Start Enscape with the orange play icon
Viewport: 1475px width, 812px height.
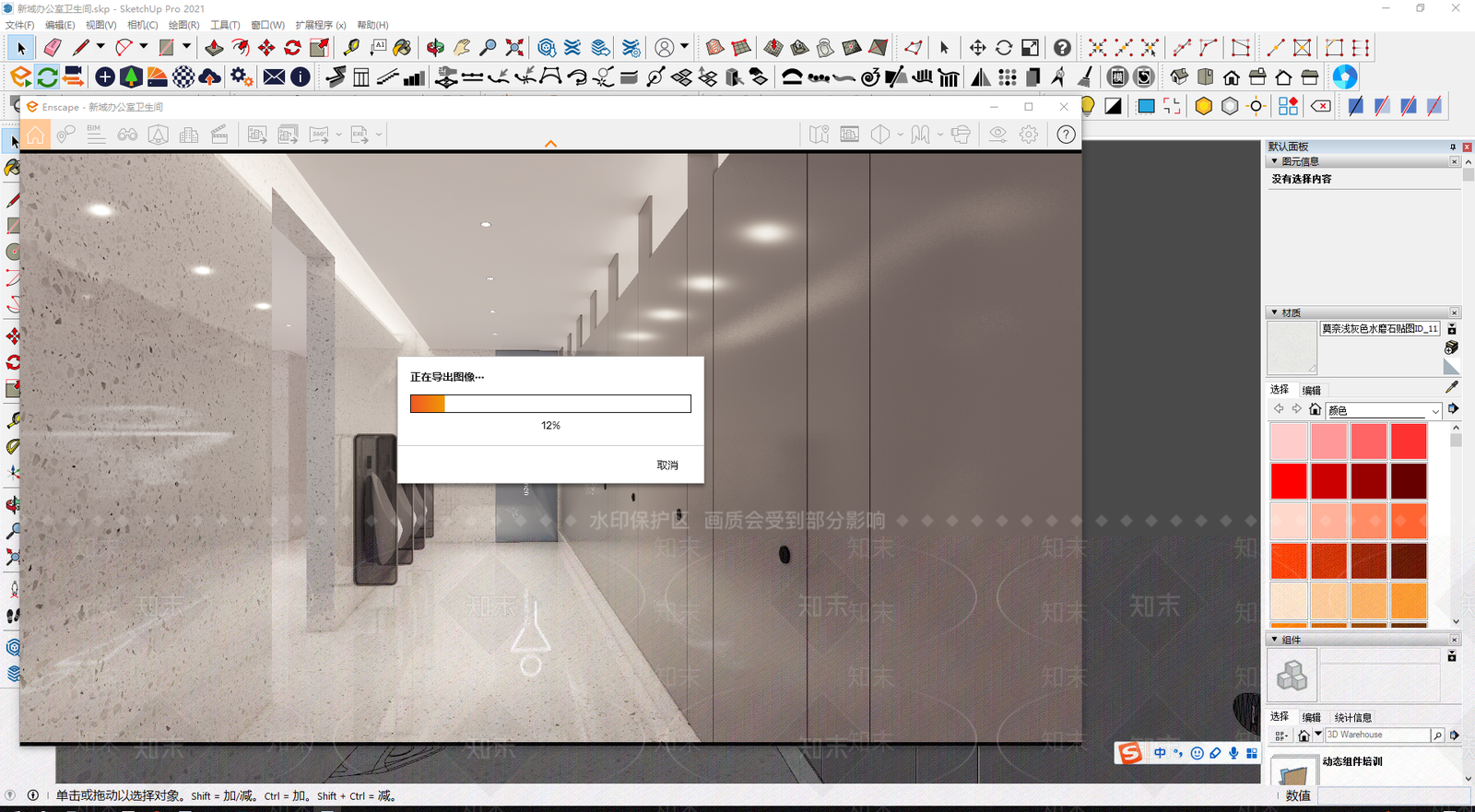20,77
